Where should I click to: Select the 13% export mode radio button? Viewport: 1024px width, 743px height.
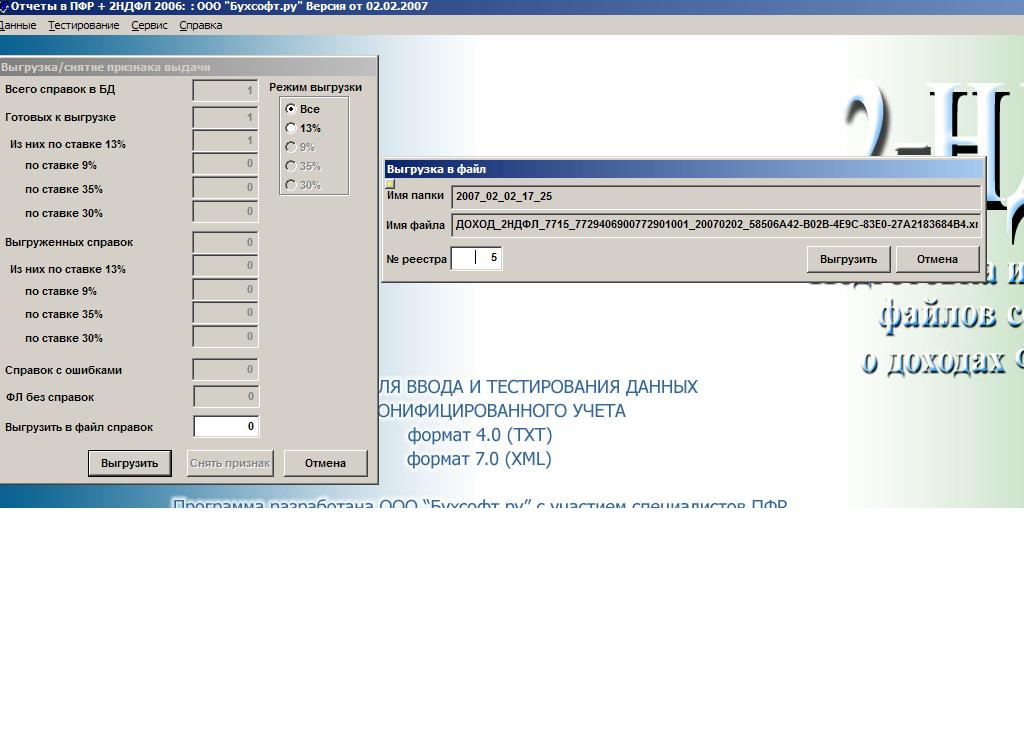[x=291, y=128]
